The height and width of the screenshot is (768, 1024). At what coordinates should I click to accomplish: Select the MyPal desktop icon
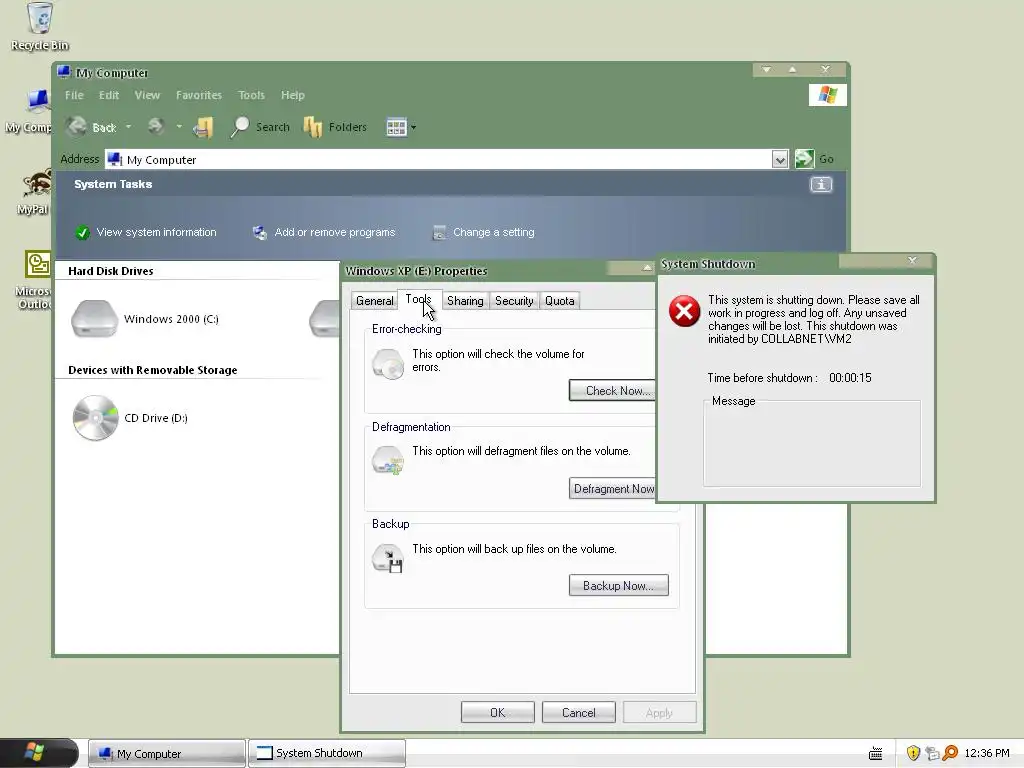(x=33, y=191)
